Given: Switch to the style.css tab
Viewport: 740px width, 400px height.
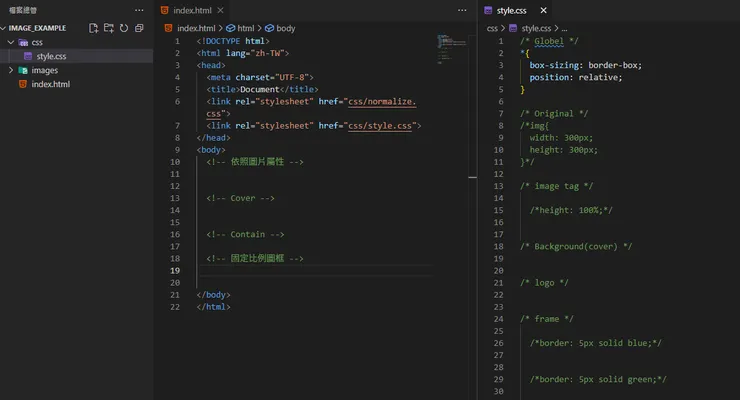Looking at the screenshot, I should (512, 9).
